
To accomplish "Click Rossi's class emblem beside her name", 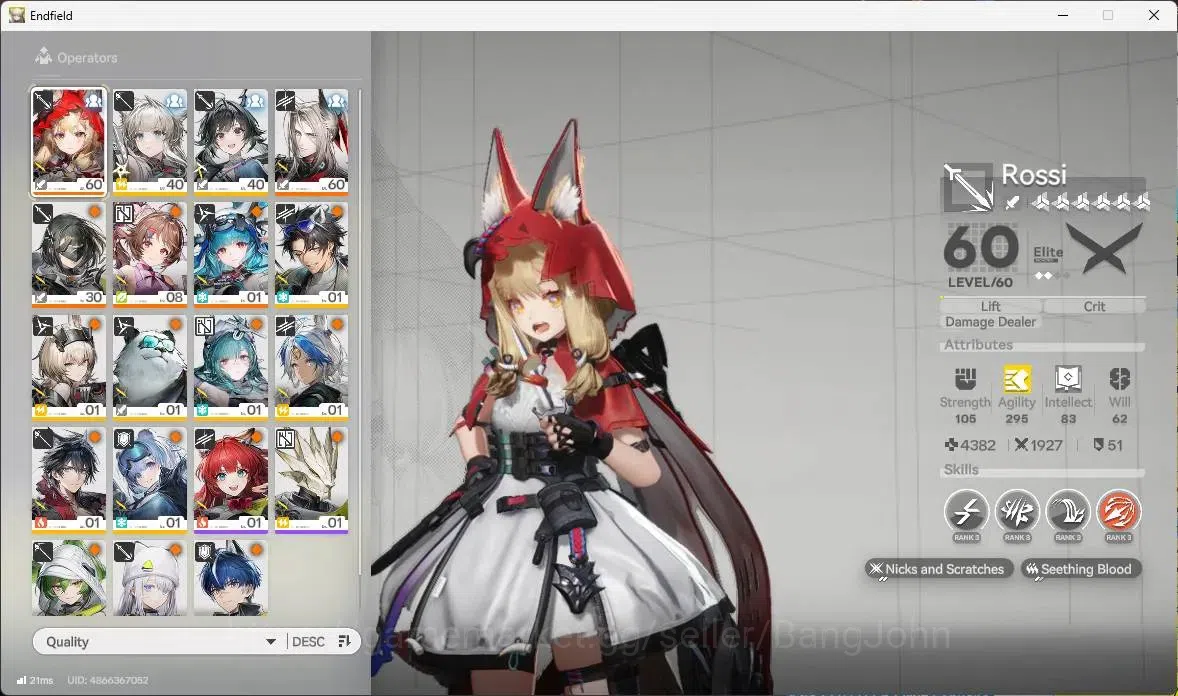I will click(968, 186).
